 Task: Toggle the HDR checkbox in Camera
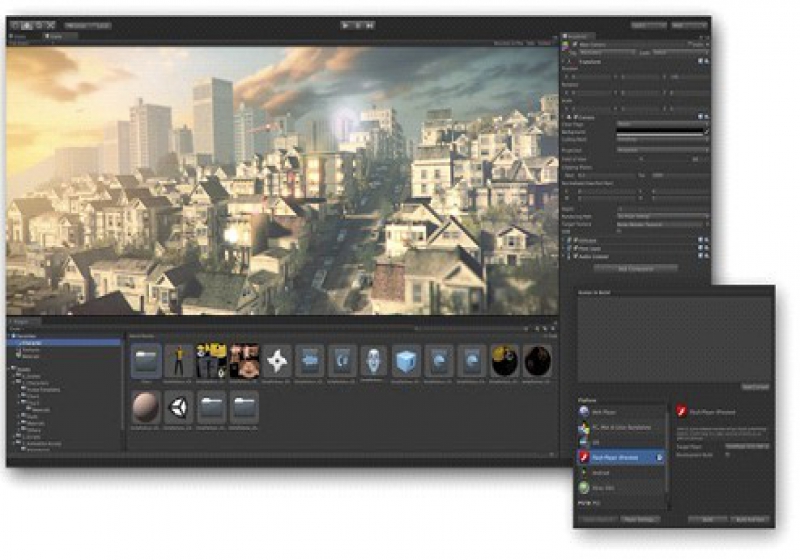pyautogui.click(x=619, y=232)
